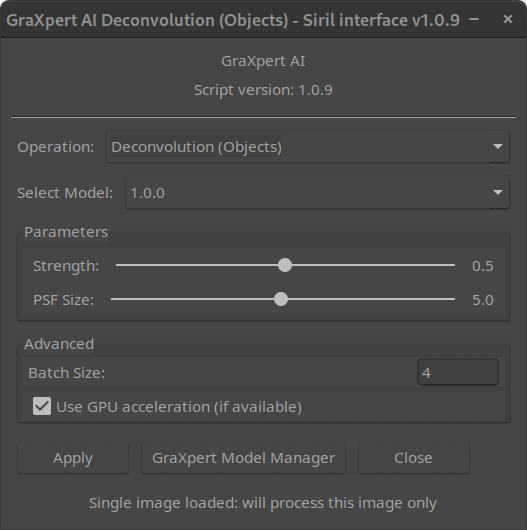
Task: Click the Close button
Action: pyautogui.click(x=413, y=458)
